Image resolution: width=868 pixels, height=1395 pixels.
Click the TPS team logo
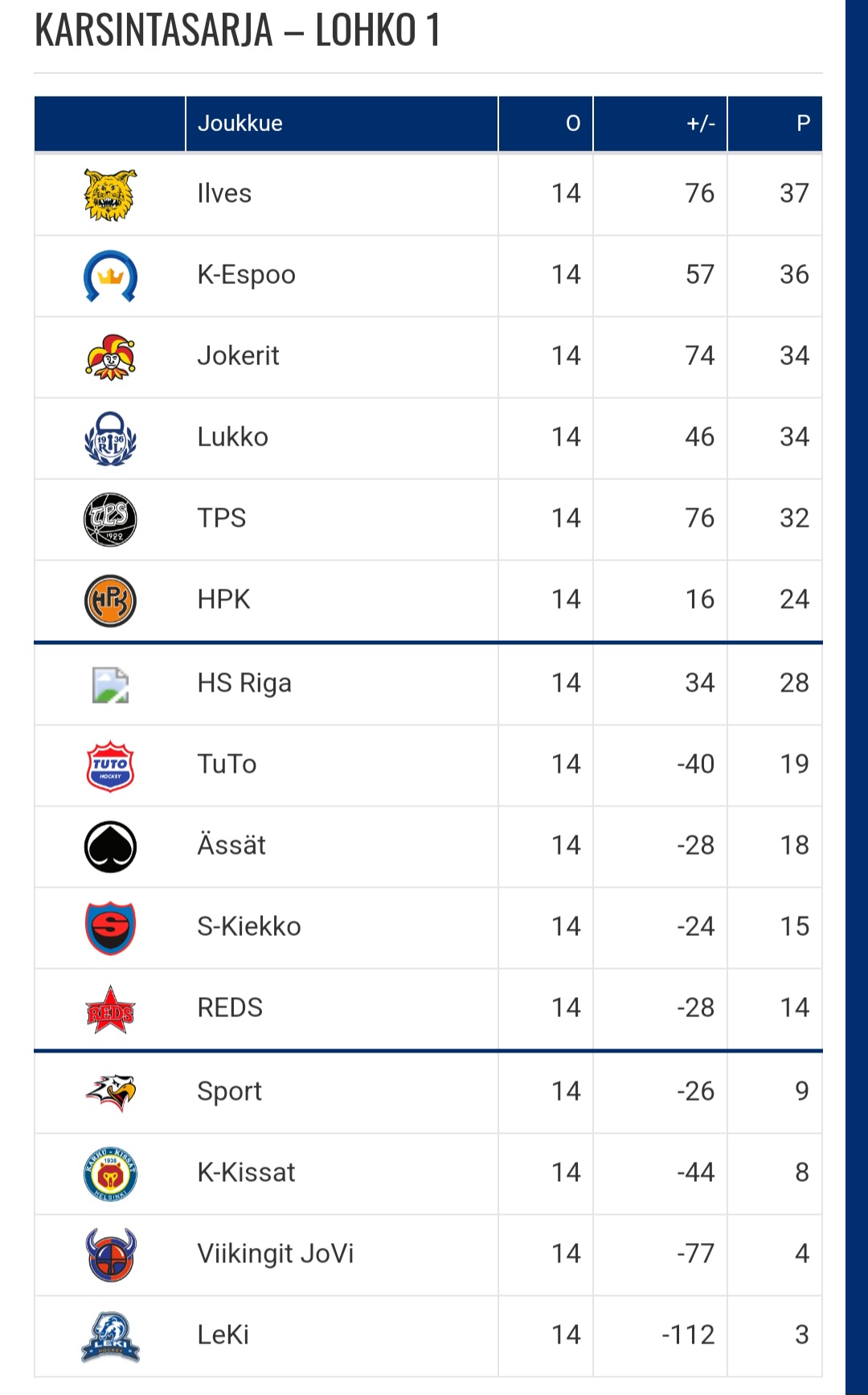click(110, 519)
